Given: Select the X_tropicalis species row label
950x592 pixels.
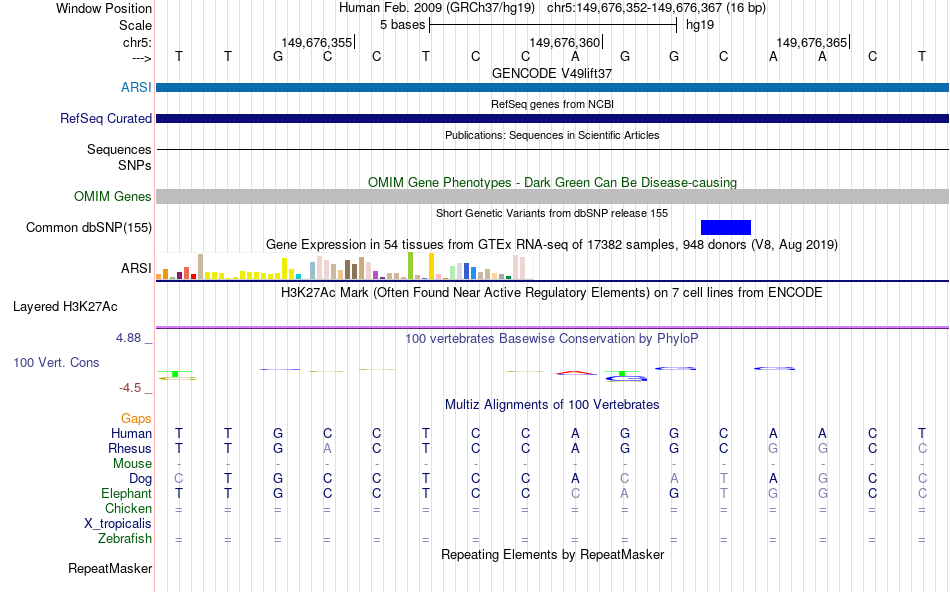Looking at the screenshot, I should [x=118, y=524].
